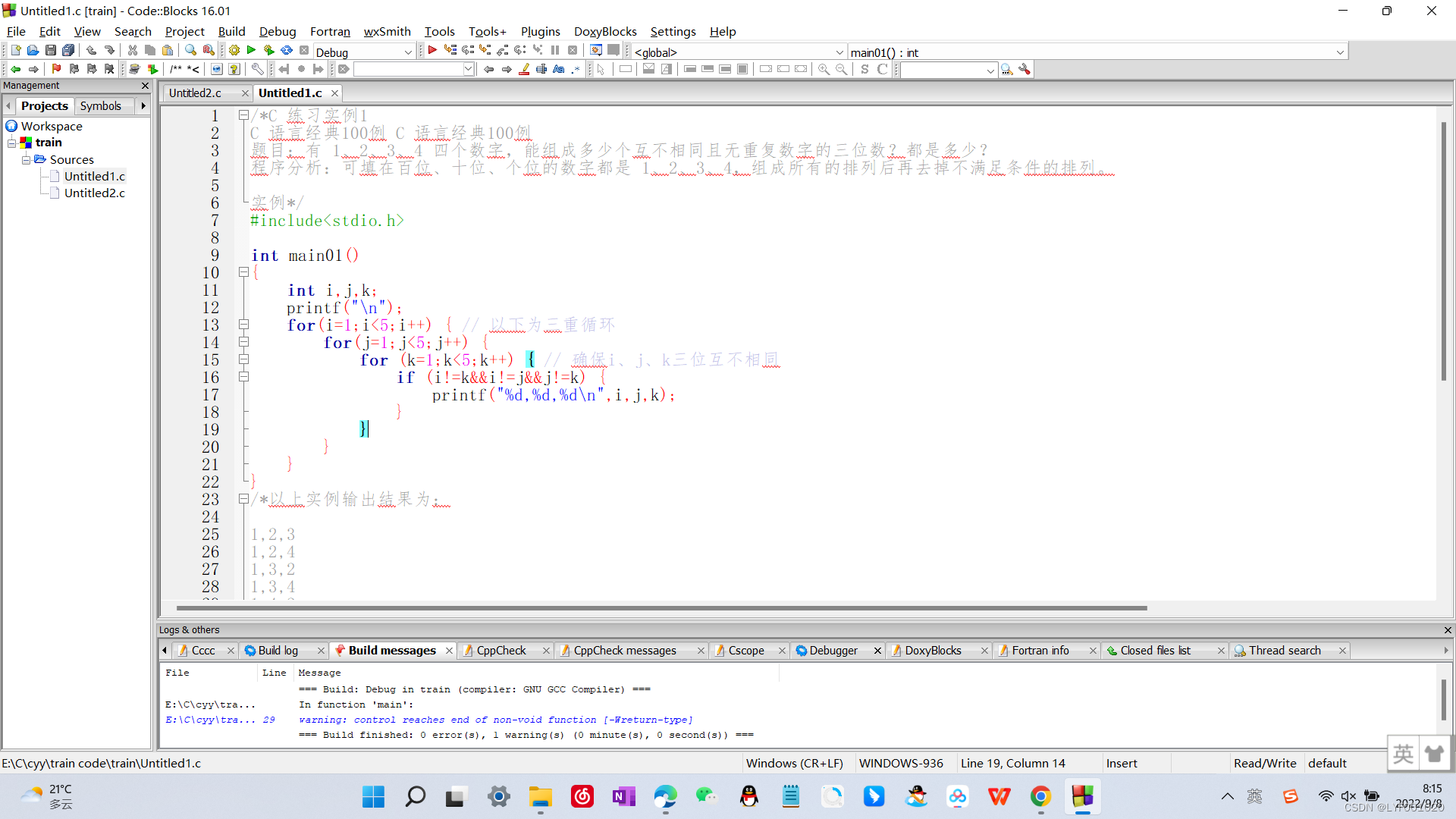
Task: Open the Build log tab
Action: pyautogui.click(x=278, y=651)
